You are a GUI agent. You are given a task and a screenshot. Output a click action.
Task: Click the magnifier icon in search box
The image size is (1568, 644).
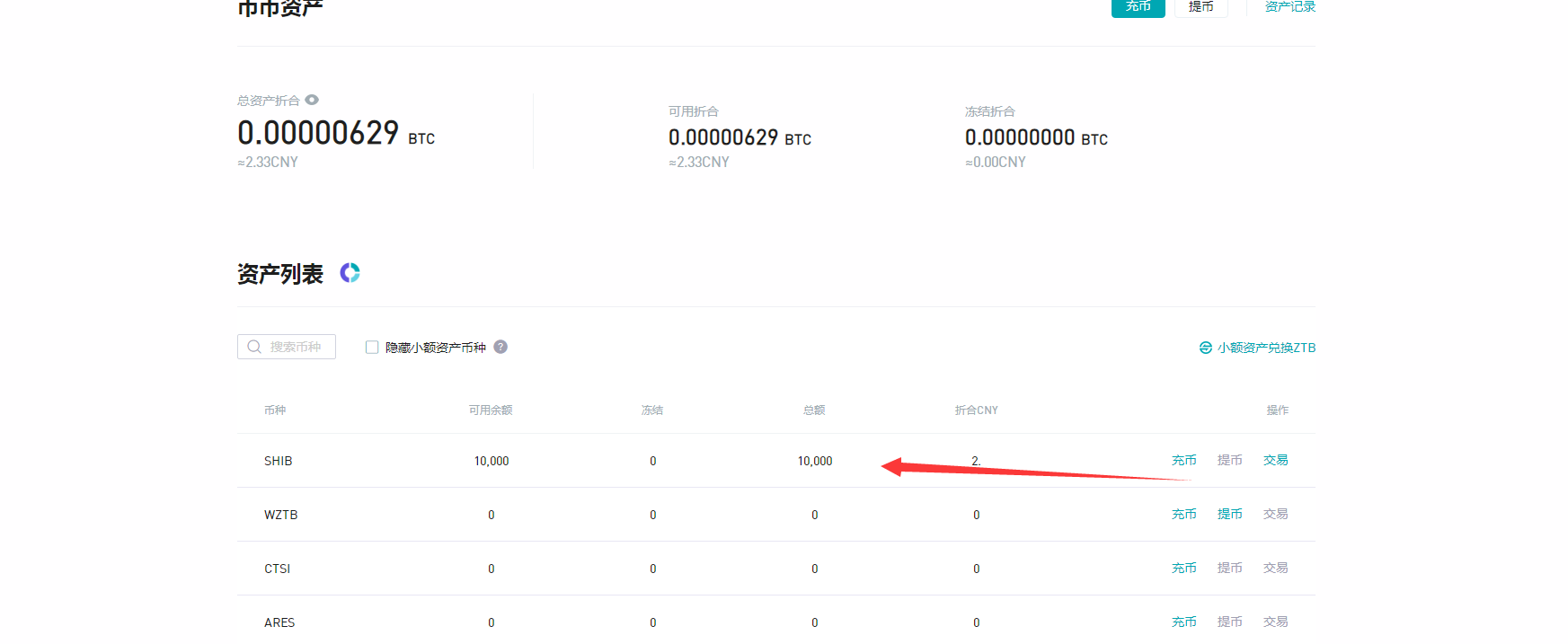(254, 347)
